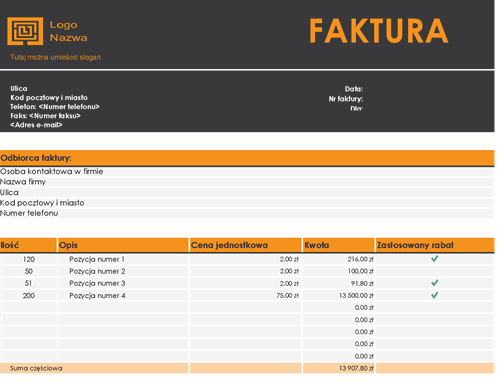The image size is (498, 382).
Task: Click the sender Kod pocztowy i miasto line in the header
Action: [49, 98]
